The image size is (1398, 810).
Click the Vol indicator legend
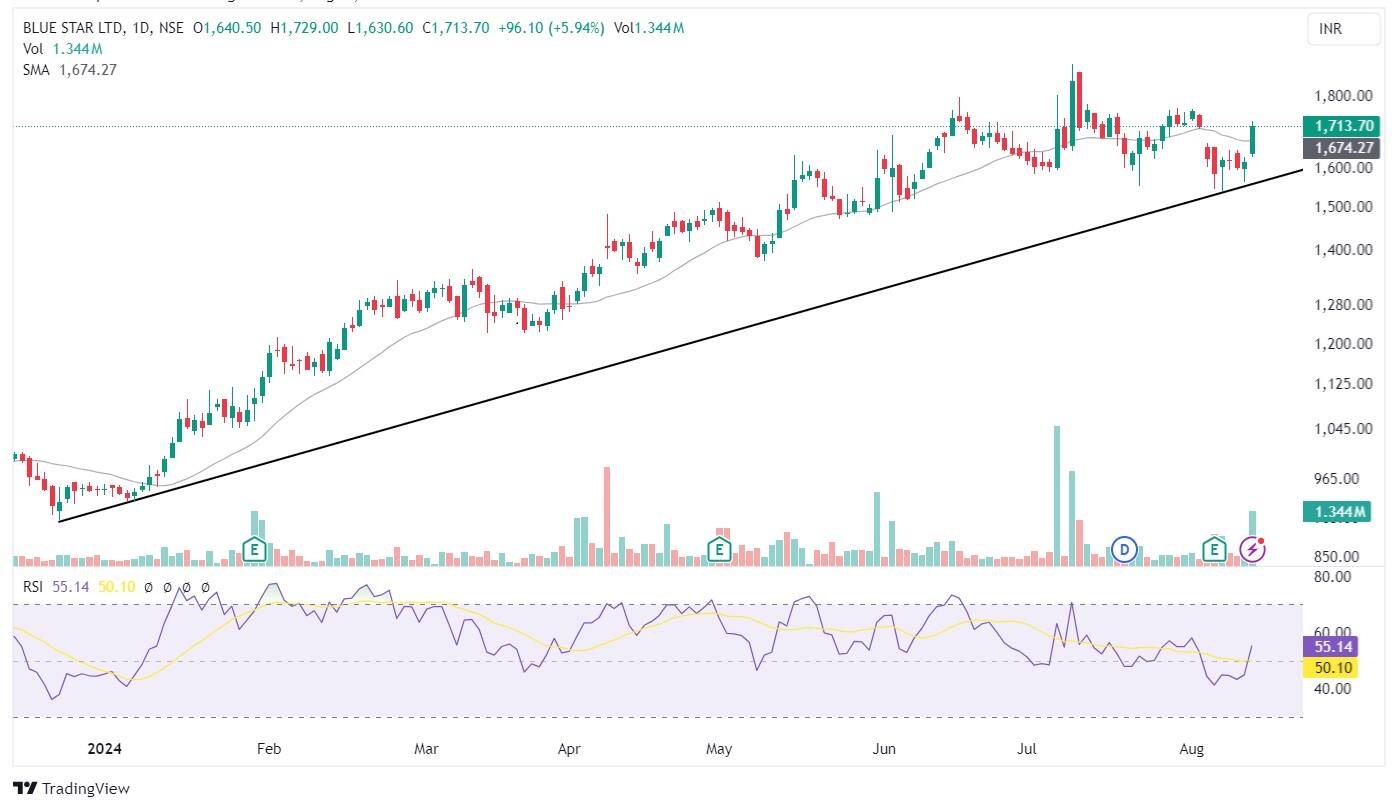(x=34, y=49)
